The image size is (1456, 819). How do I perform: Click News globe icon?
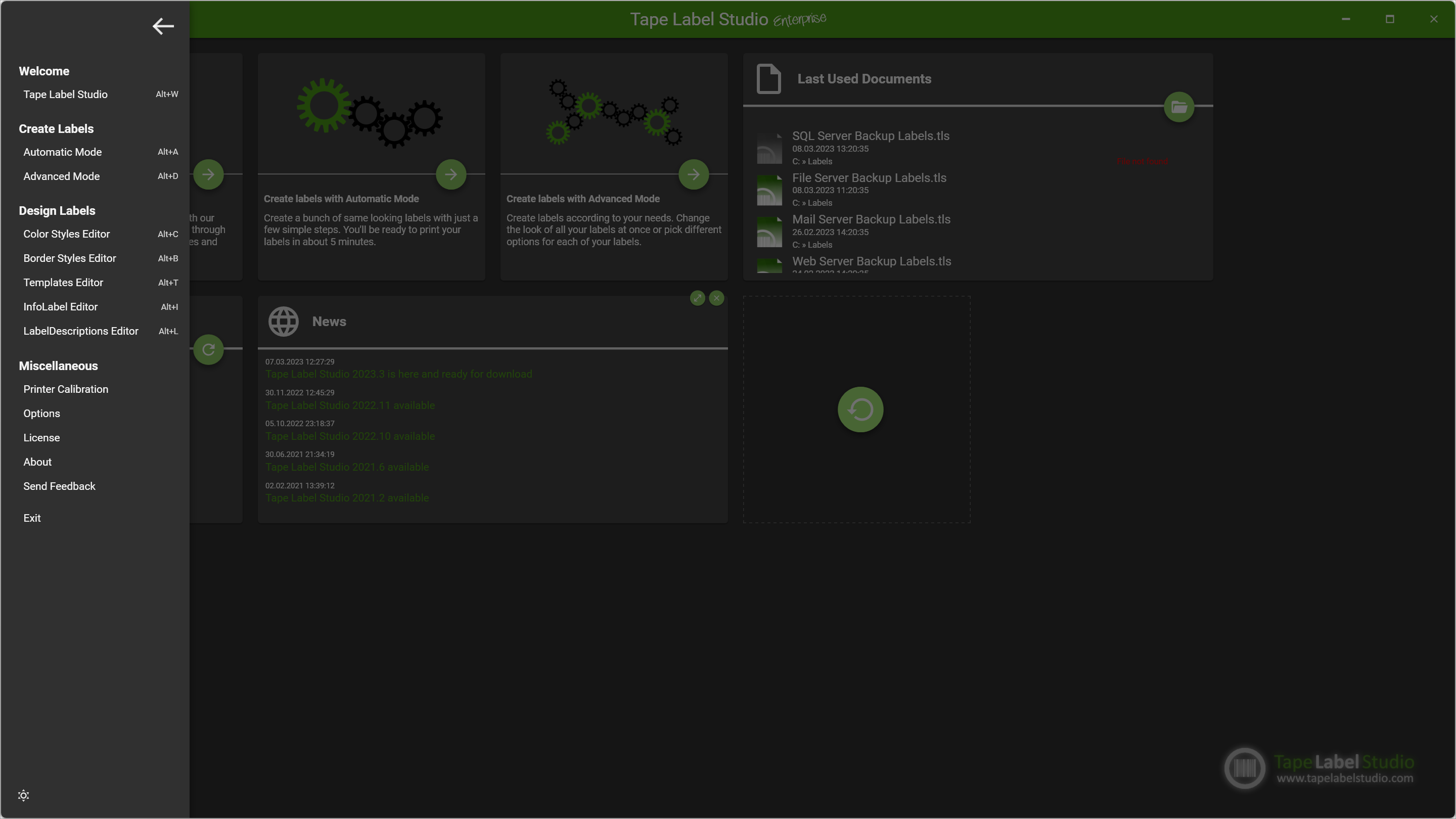click(283, 322)
